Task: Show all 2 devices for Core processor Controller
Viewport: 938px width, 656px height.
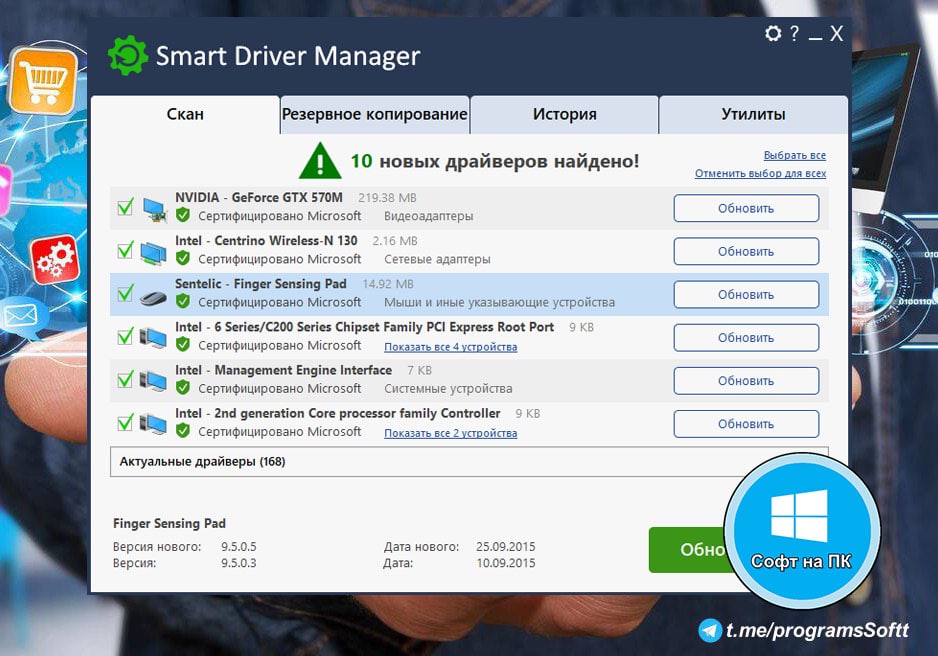Action: (450, 433)
